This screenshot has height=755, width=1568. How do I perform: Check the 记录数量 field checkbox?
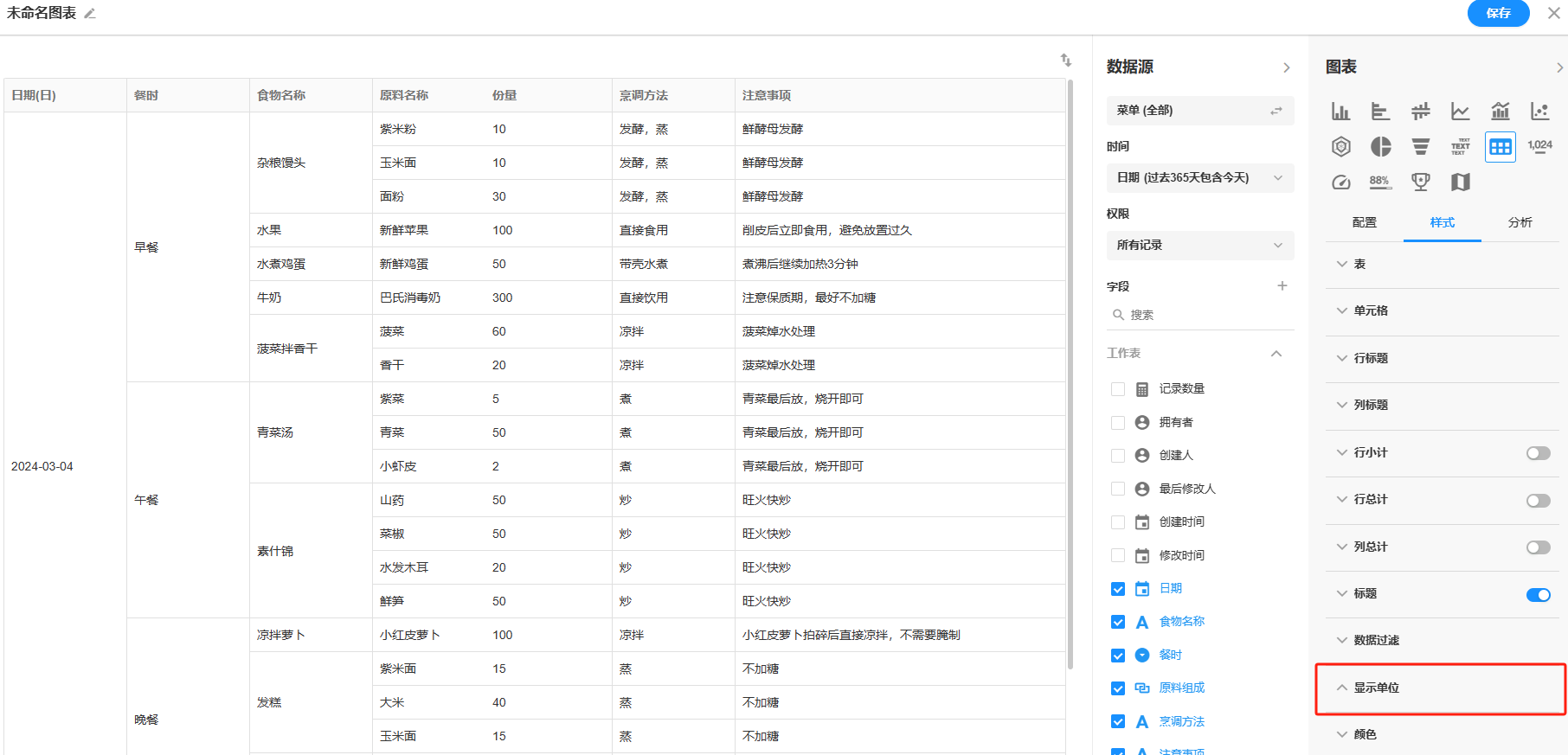(x=1118, y=389)
